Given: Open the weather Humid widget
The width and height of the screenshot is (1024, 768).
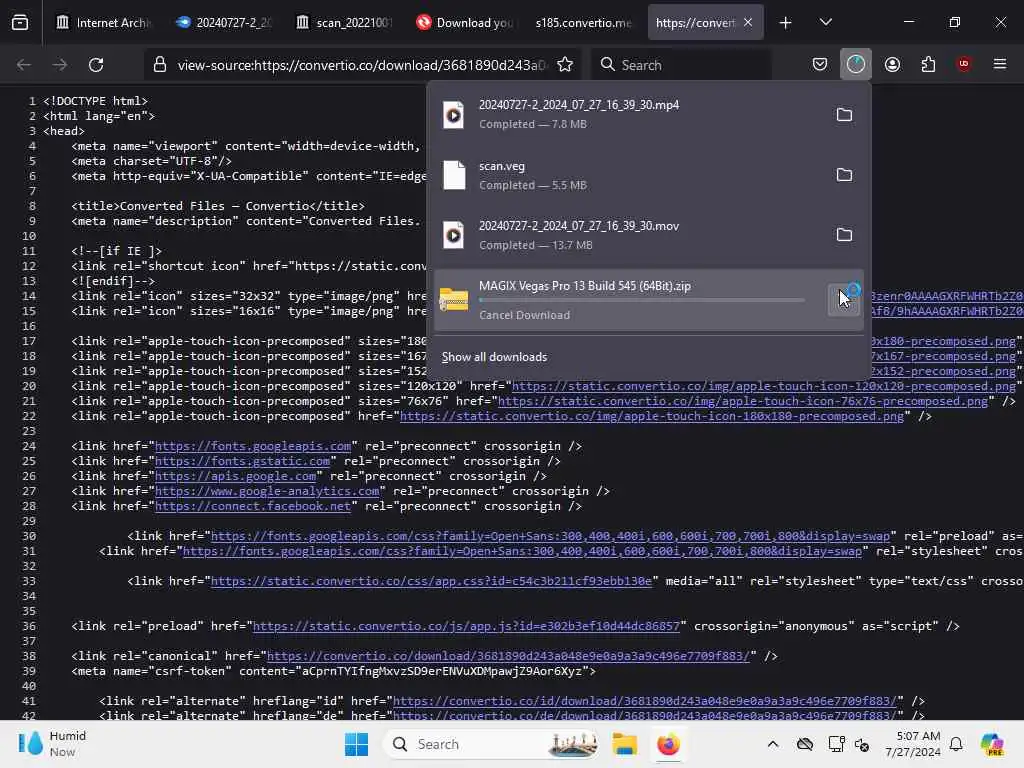Looking at the screenshot, I should coord(52,744).
